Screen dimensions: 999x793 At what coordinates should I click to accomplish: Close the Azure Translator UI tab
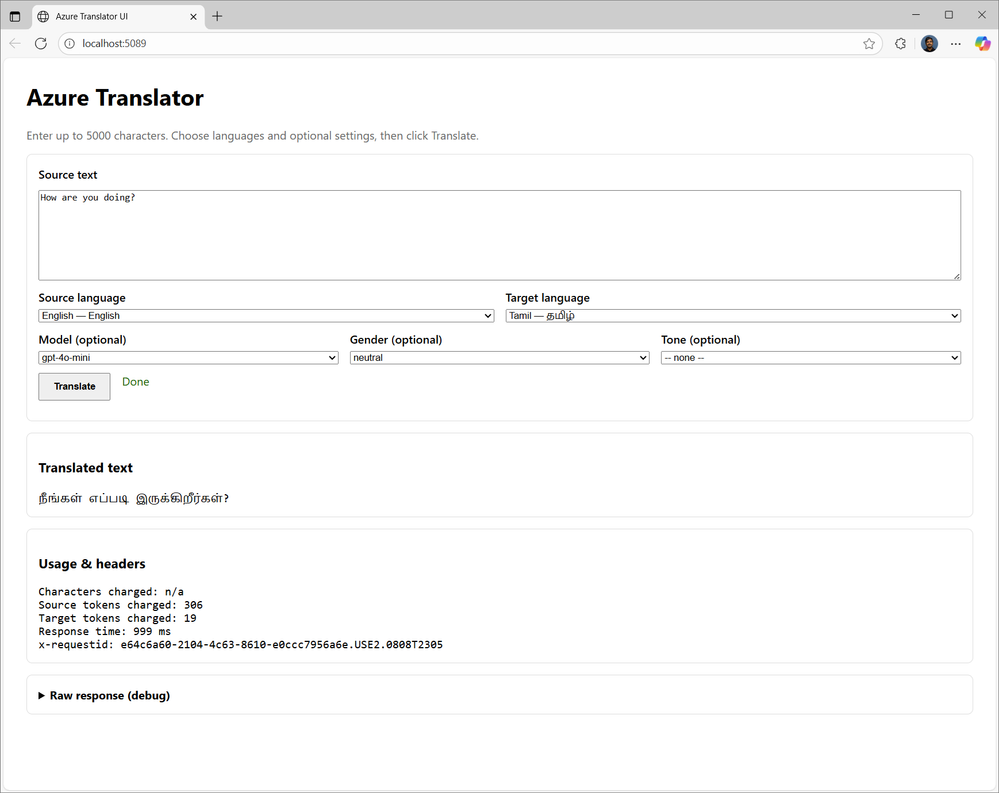(193, 17)
